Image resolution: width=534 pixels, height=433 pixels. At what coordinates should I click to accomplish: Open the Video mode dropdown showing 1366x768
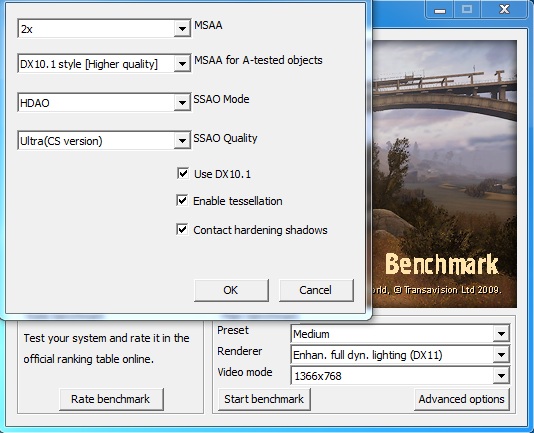click(400, 376)
